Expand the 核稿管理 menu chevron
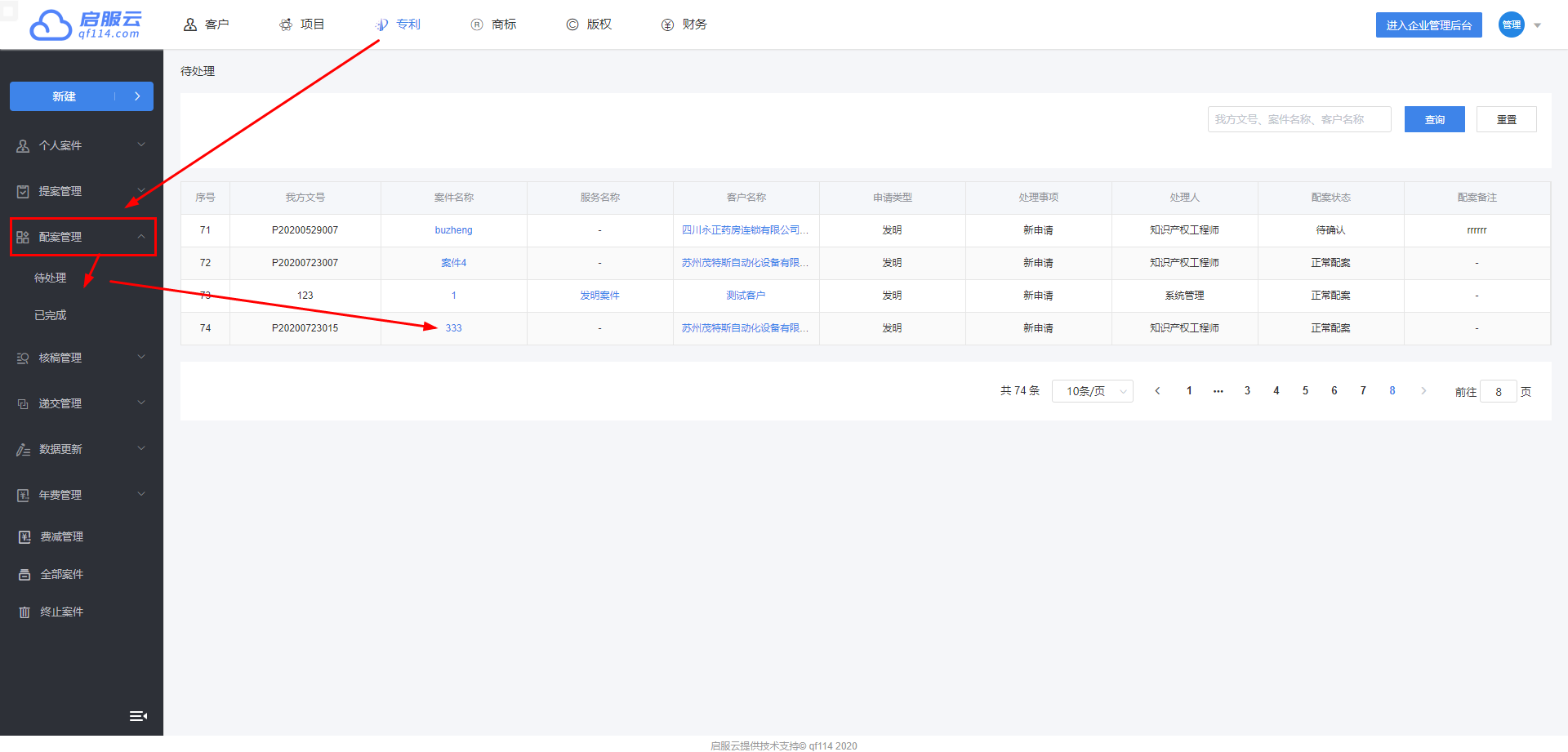This screenshot has width=1568, height=752. pos(141,357)
